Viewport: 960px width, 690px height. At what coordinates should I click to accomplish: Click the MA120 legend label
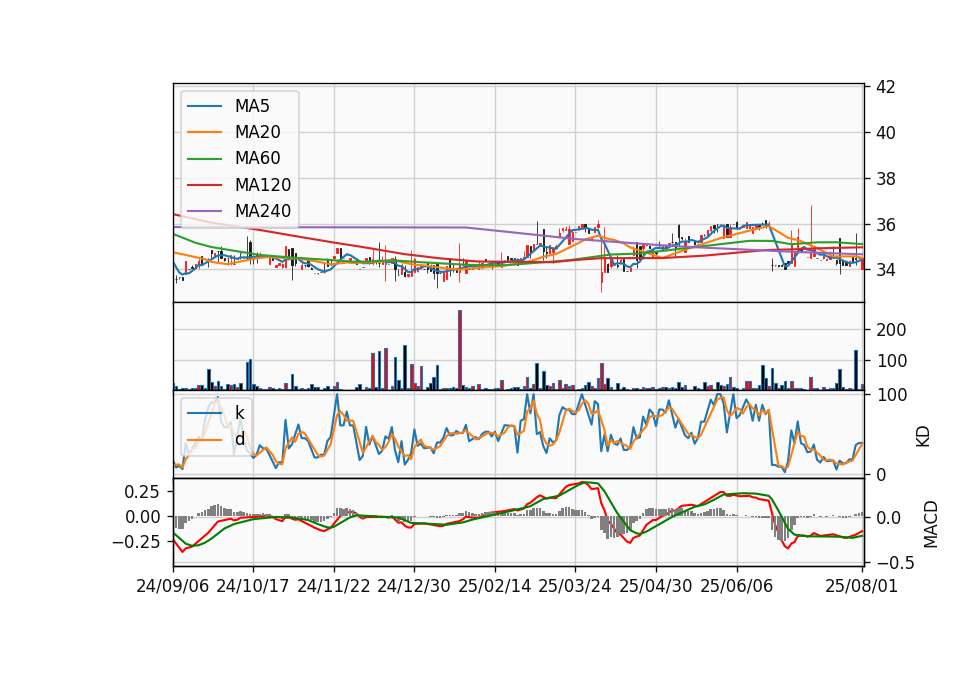click(x=263, y=185)
